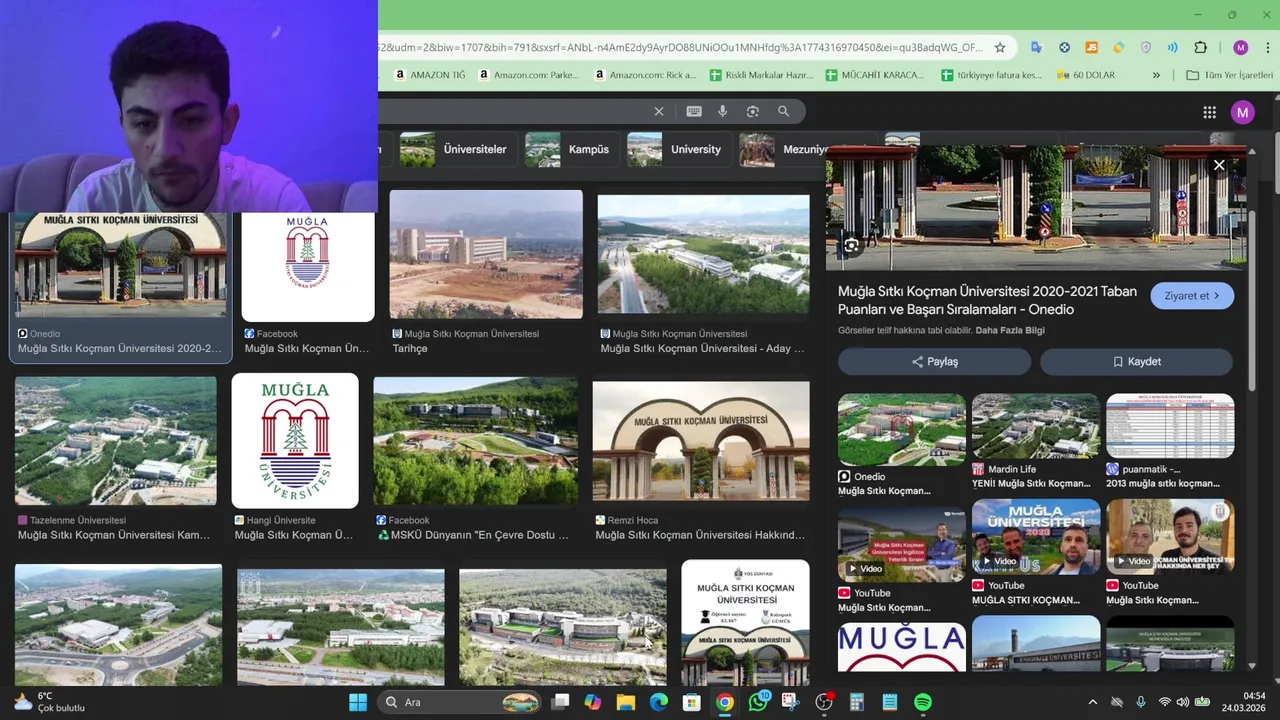This screenshot has width=1280, height=720.
Task: Clear the Google search box text
Action: (658, 111)
